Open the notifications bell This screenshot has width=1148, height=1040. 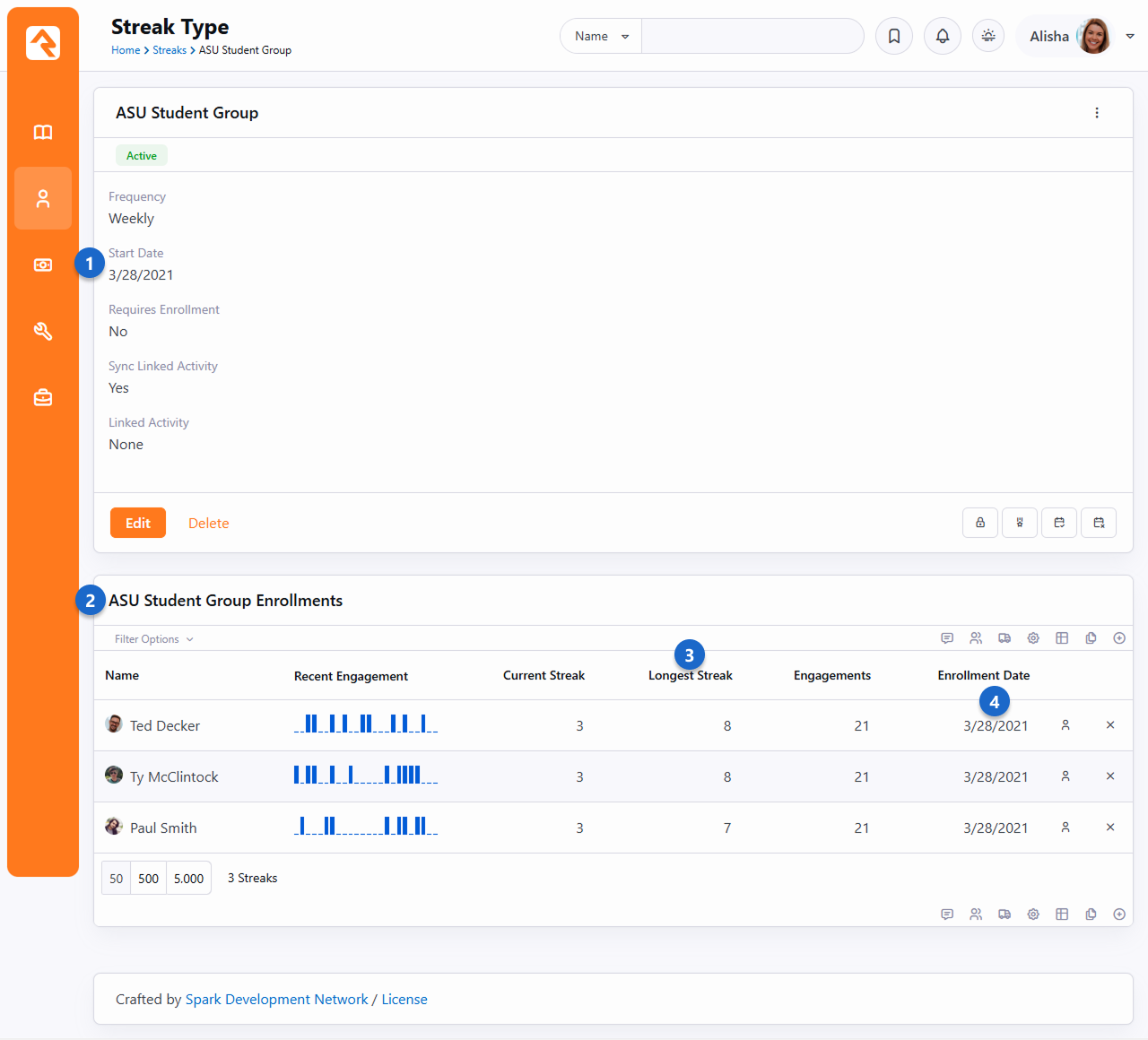(x=943, y=37)
